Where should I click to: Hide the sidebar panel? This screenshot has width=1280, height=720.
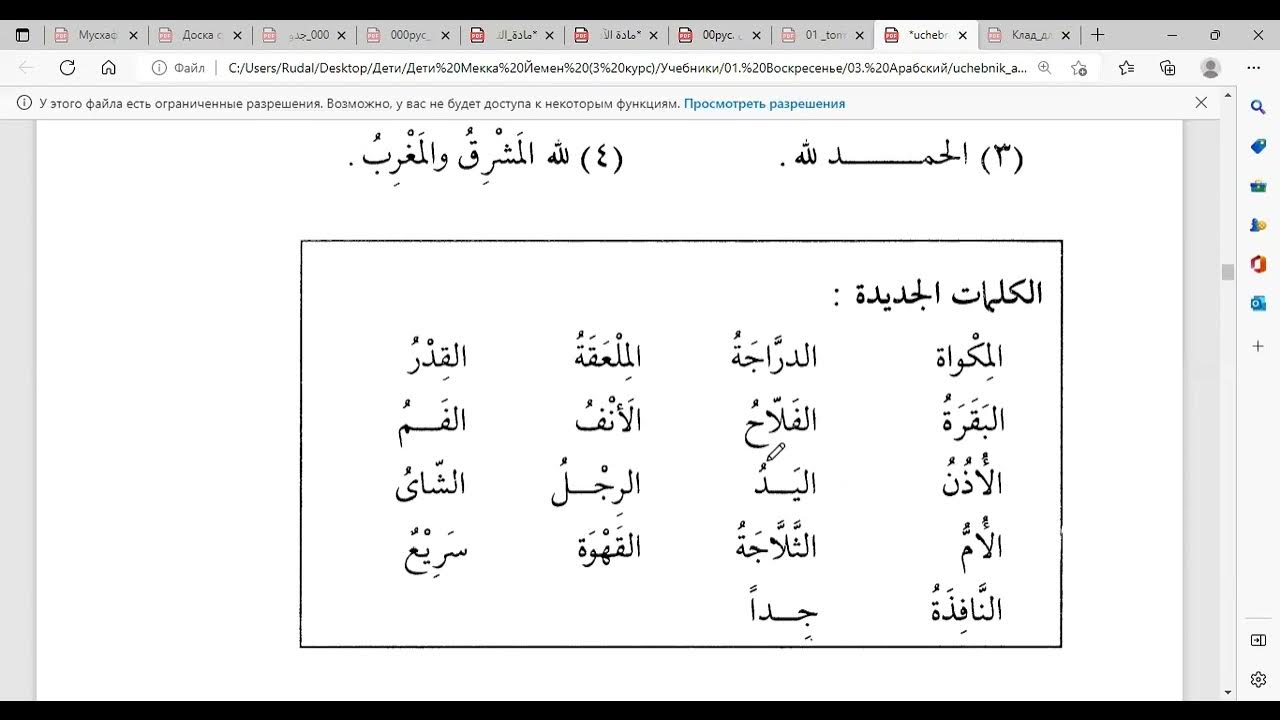coord(1258,640)
